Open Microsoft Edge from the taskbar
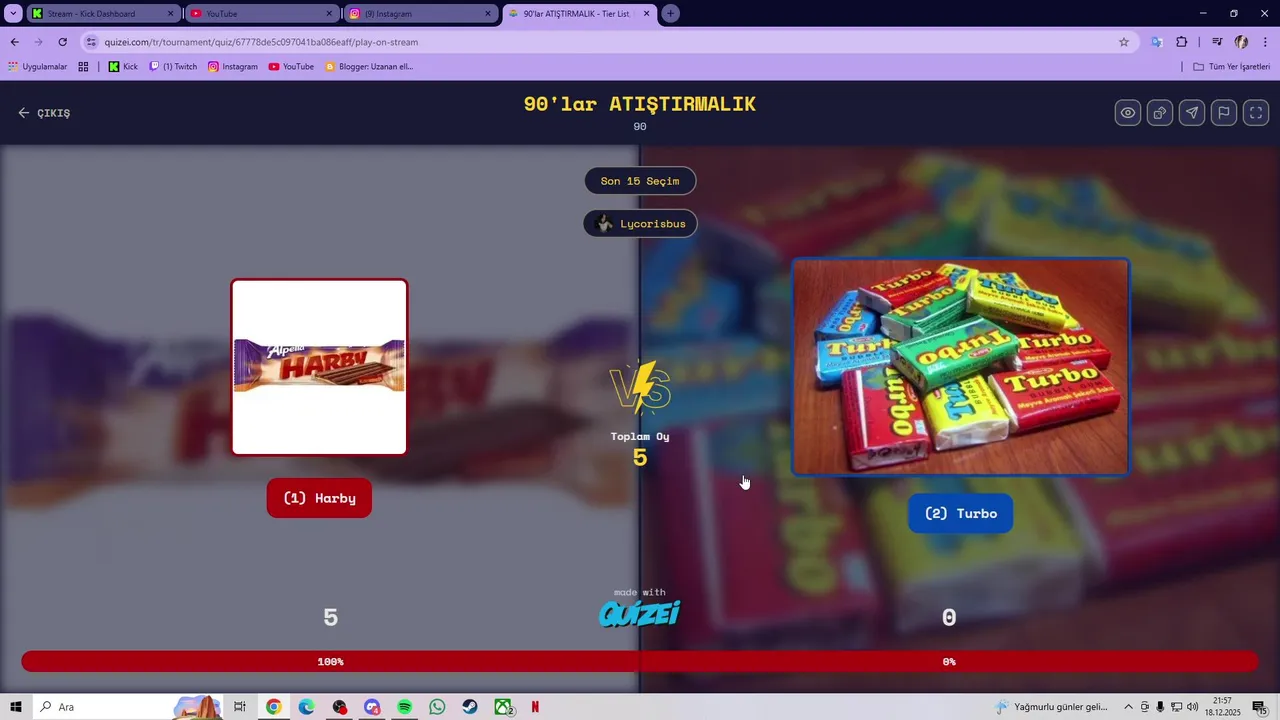 [x=306, y=707]
